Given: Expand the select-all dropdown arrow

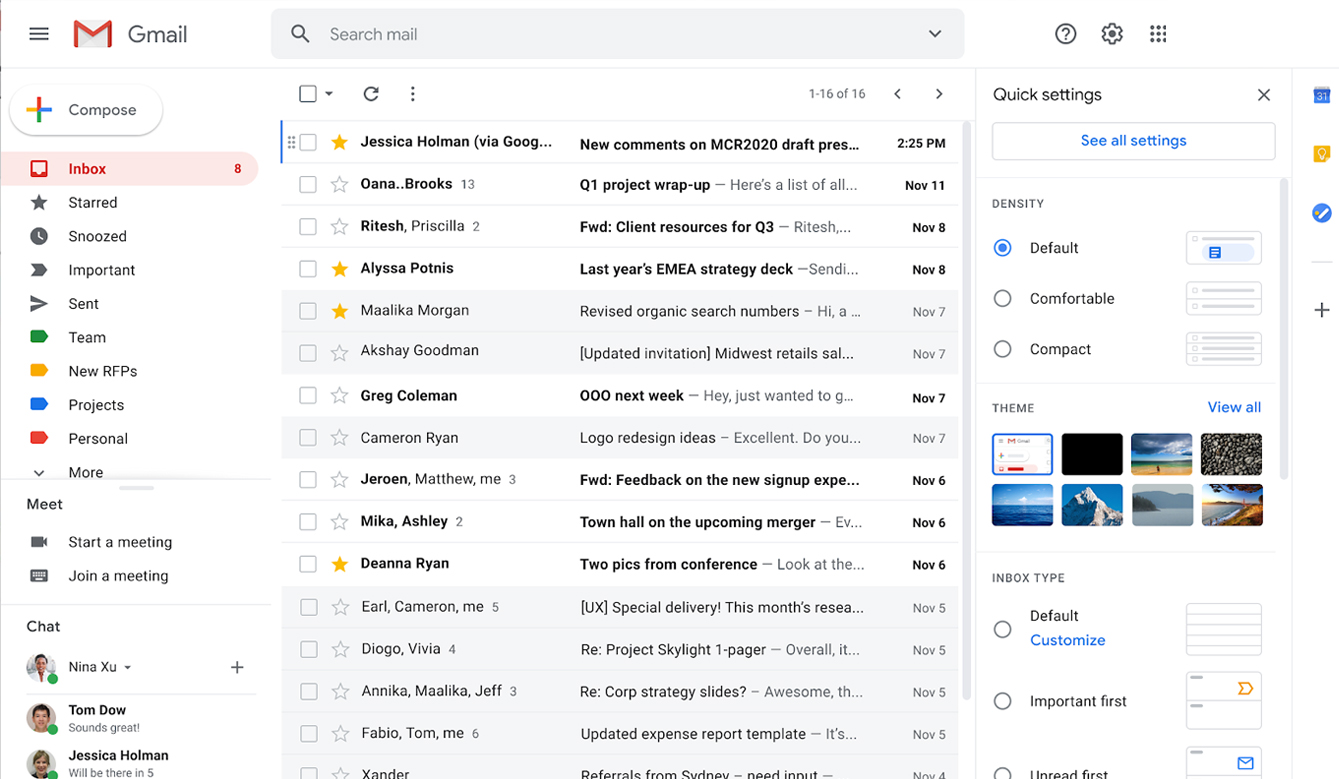Looking at the screenshot, I should (329, 94).
